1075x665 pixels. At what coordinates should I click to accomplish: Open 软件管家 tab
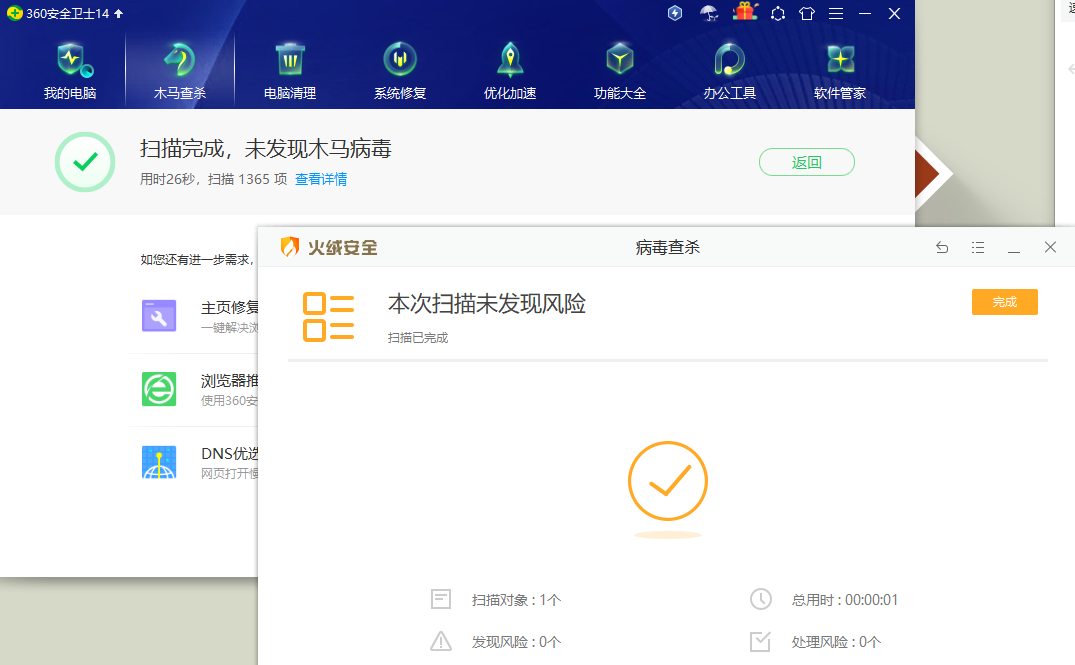click(x=840, y=71)
